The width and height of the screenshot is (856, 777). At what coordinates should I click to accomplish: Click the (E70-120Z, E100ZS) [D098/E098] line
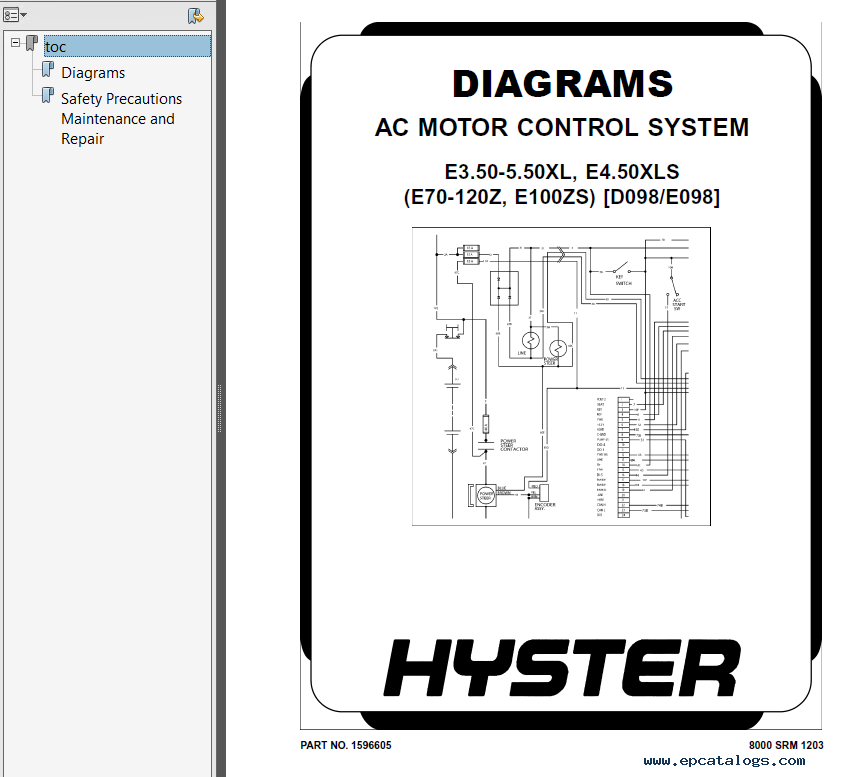tap(562, 197)
